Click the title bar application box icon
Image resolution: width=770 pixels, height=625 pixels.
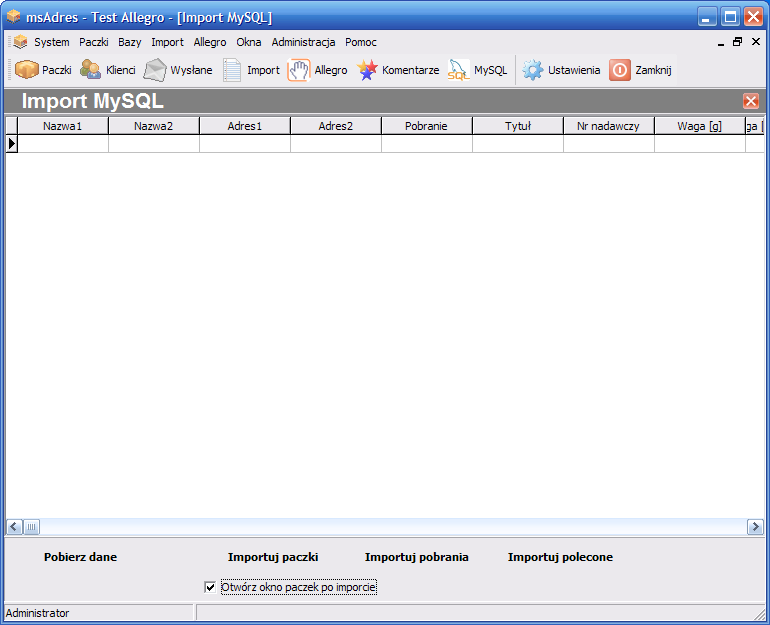tap(14, 17)
